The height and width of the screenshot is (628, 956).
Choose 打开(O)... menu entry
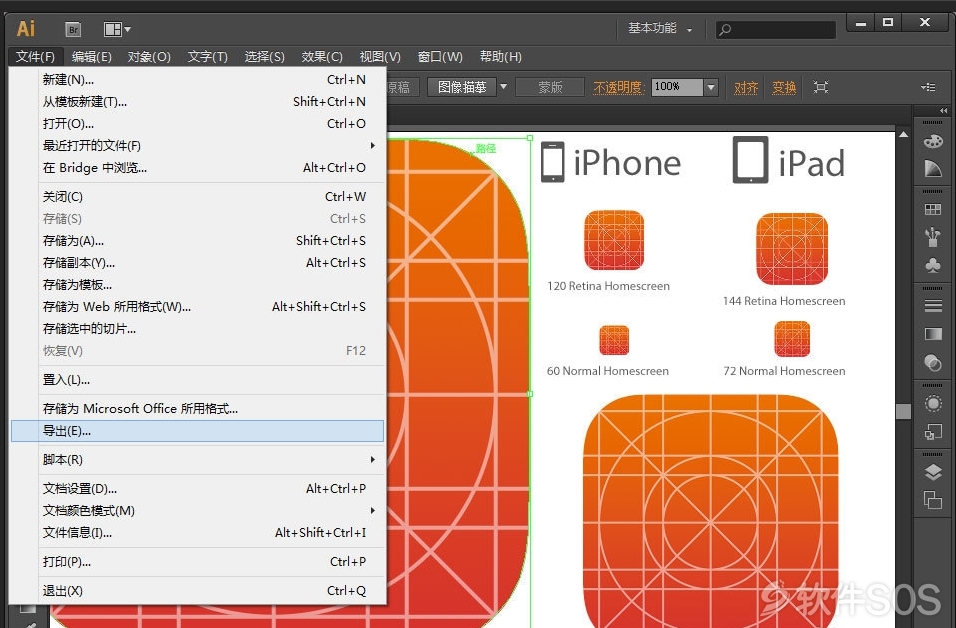198,123
